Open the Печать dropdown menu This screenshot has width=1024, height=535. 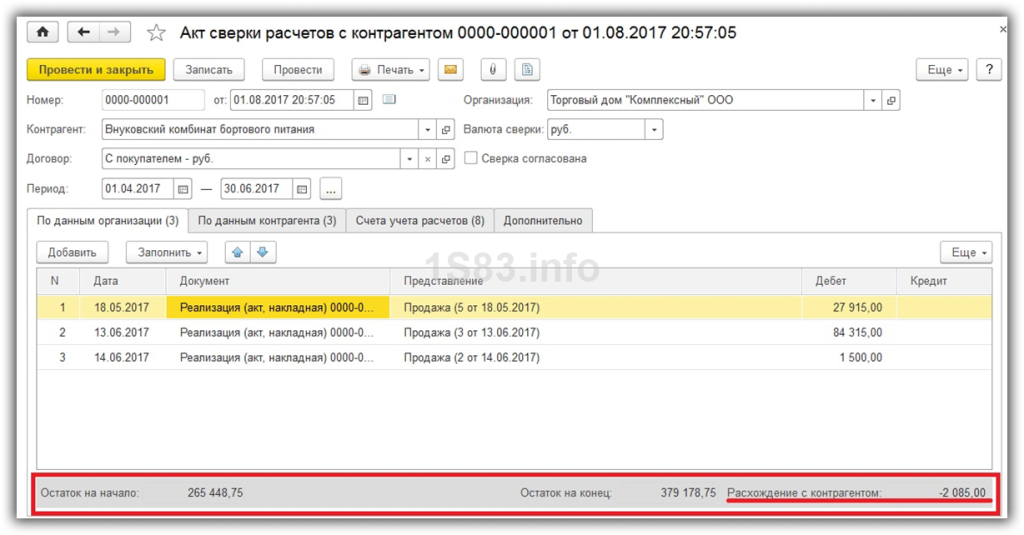point(392,70)
